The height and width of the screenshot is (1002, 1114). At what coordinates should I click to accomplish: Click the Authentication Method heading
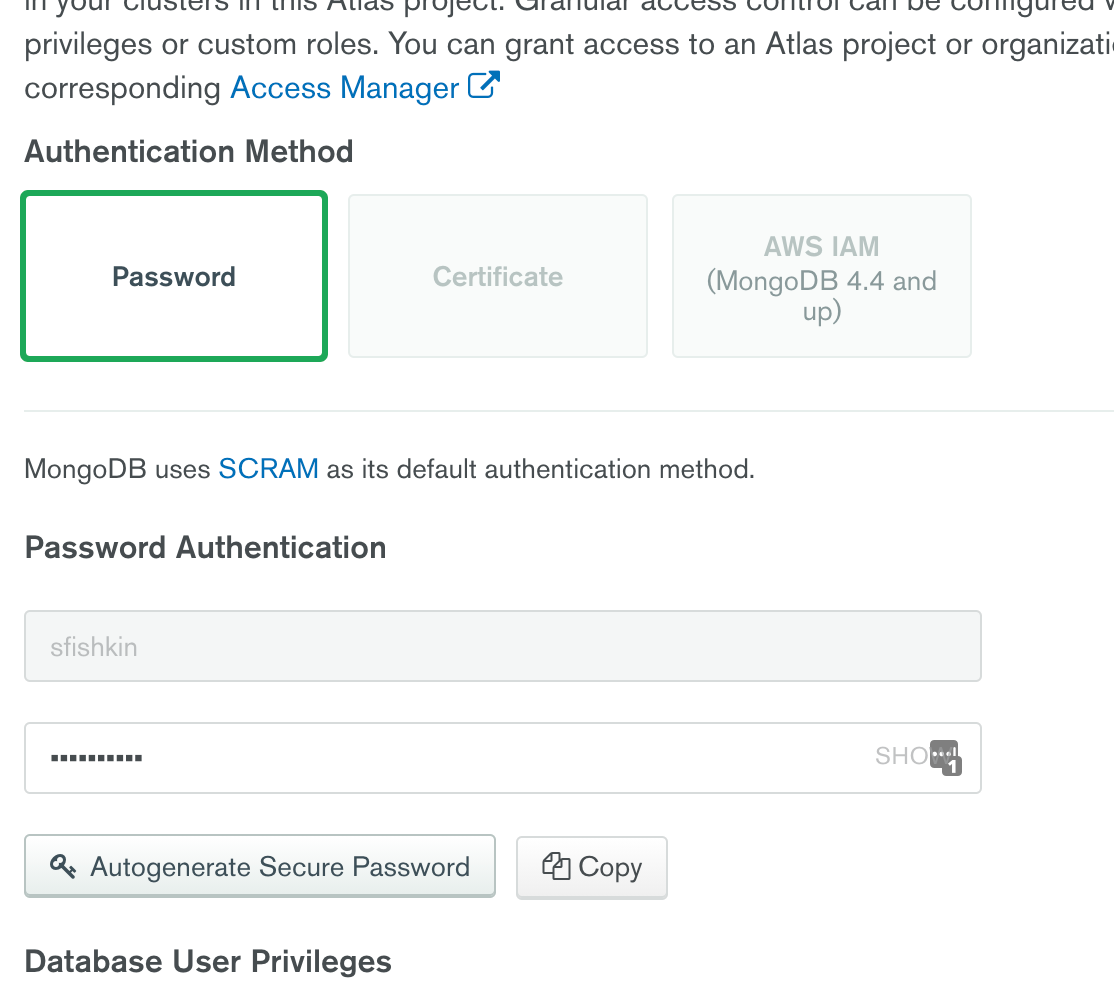coord(189,152)
